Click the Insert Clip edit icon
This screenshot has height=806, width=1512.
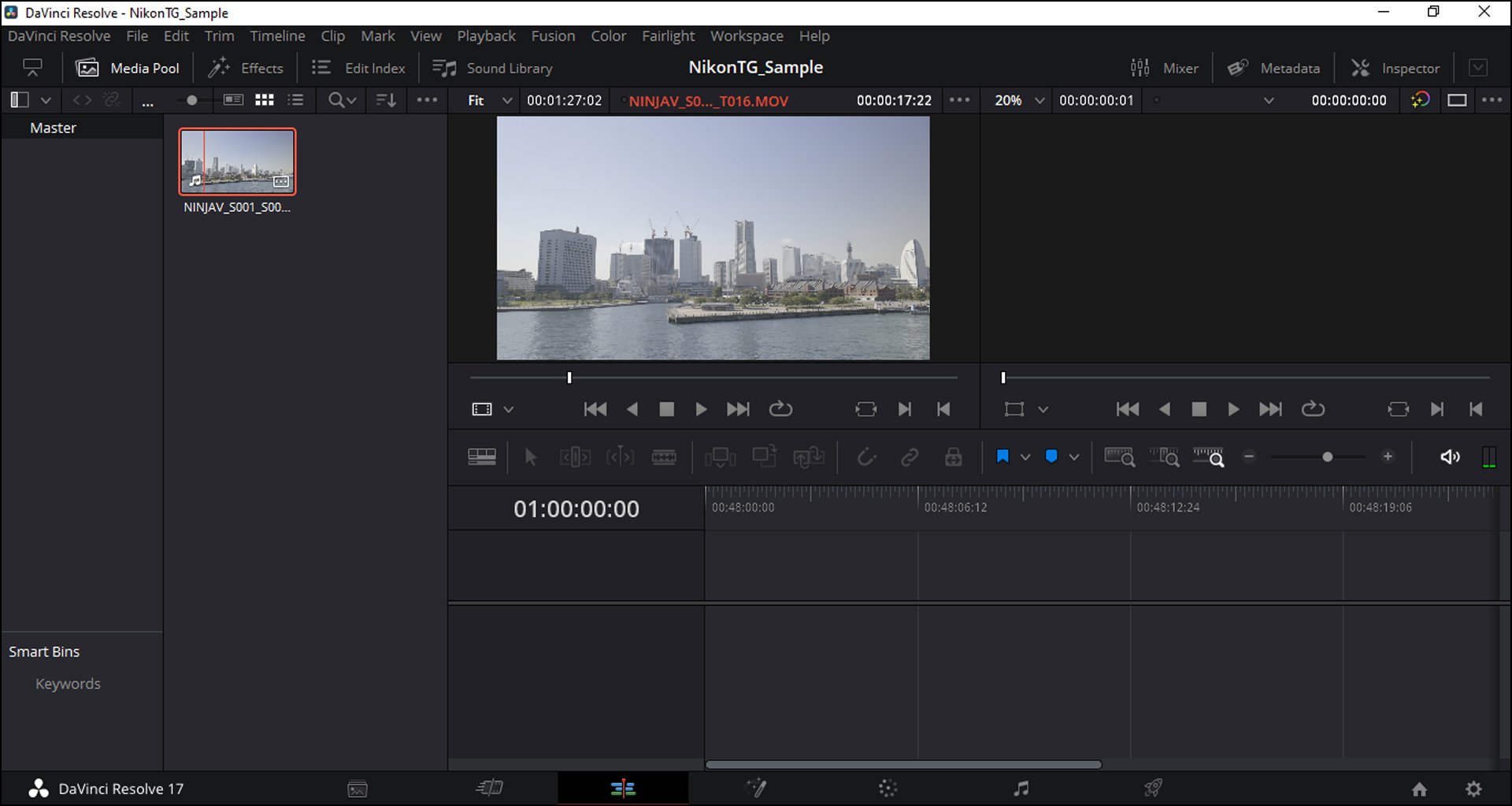point(720,457)
